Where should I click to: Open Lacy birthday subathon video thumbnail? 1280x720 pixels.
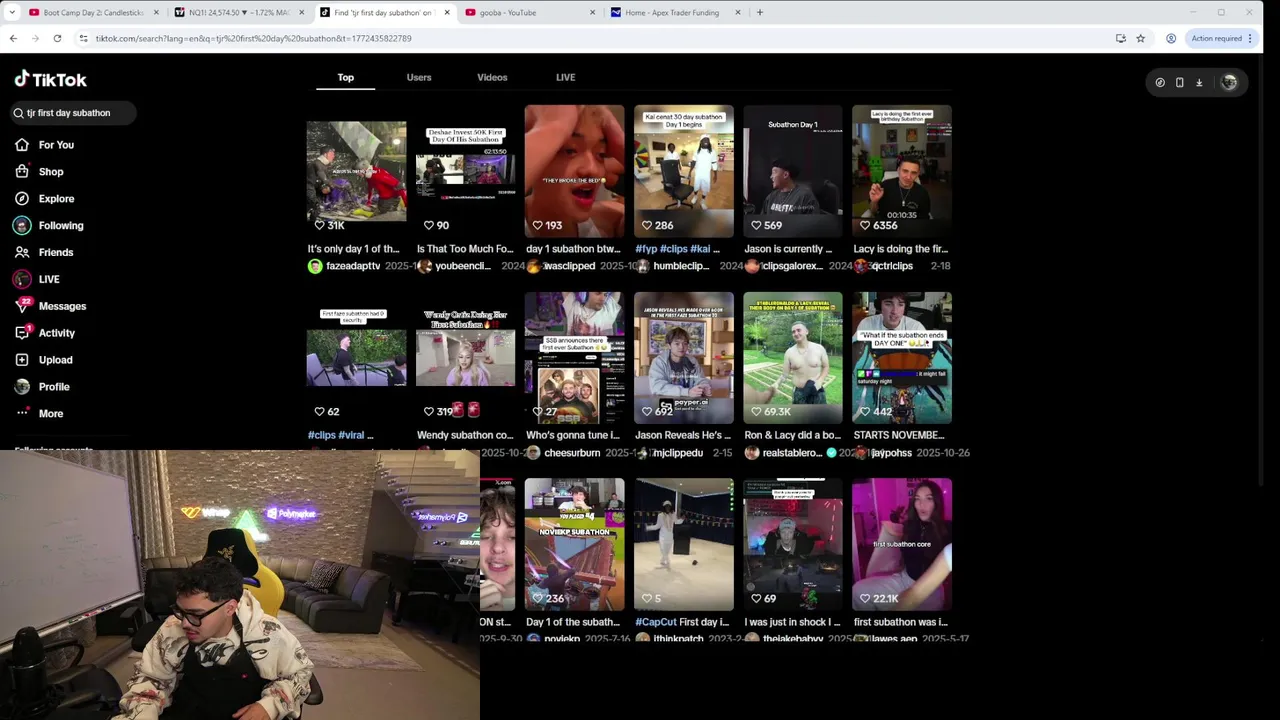(901, 171)
